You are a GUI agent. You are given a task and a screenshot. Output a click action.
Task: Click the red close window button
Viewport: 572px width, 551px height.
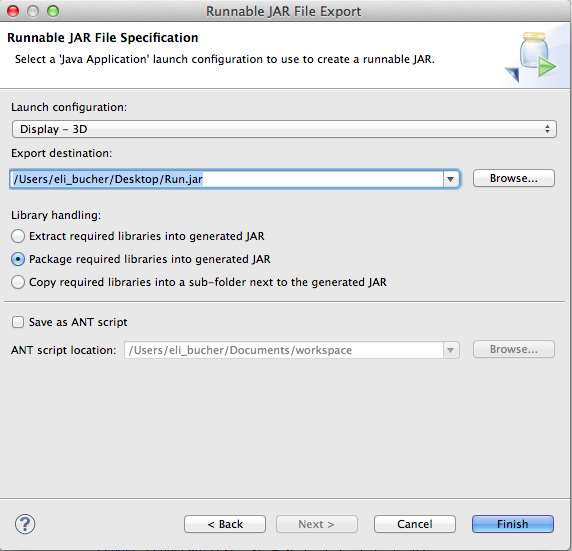point(13,11)
